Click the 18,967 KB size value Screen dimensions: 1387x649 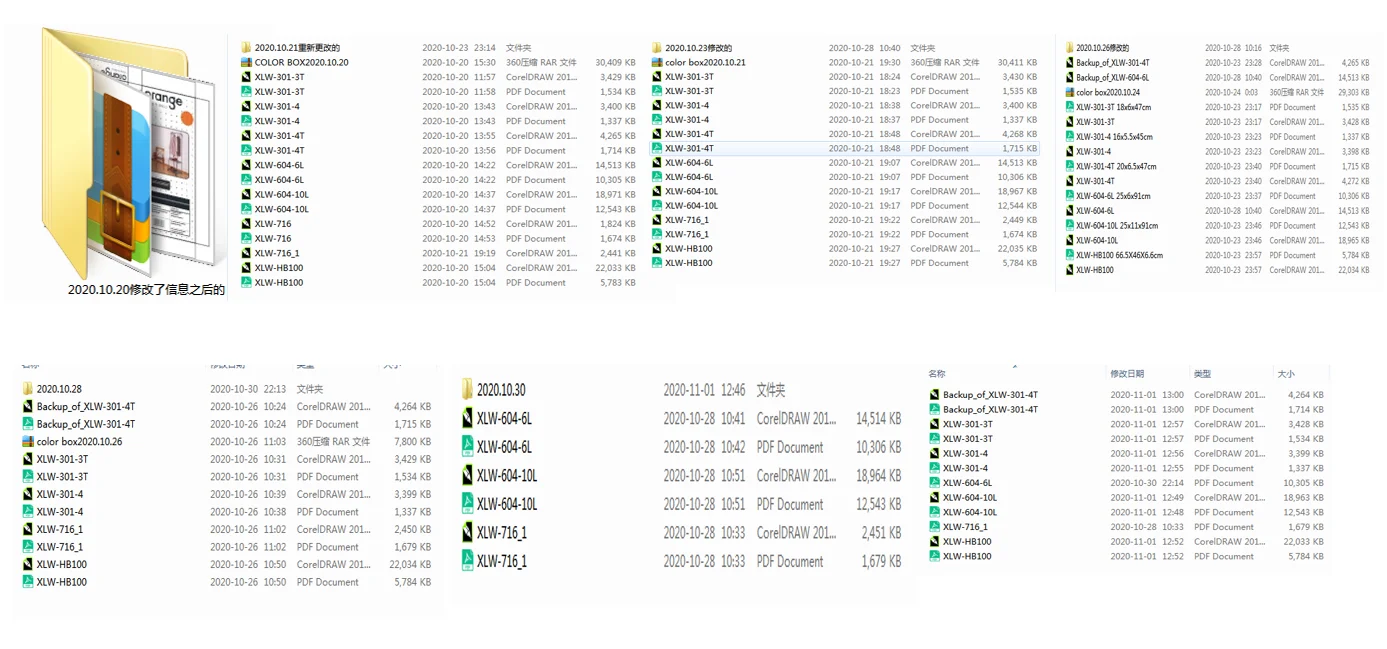point(1018,191)
